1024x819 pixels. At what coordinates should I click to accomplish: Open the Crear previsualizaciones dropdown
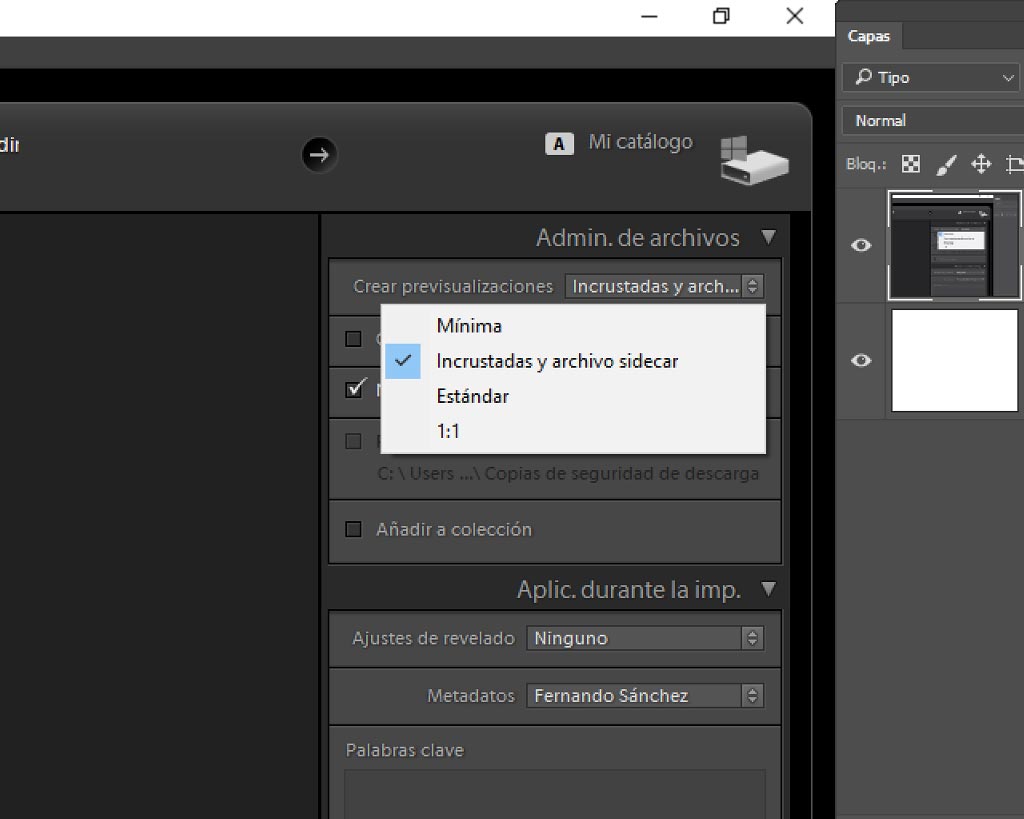(664, 286)
